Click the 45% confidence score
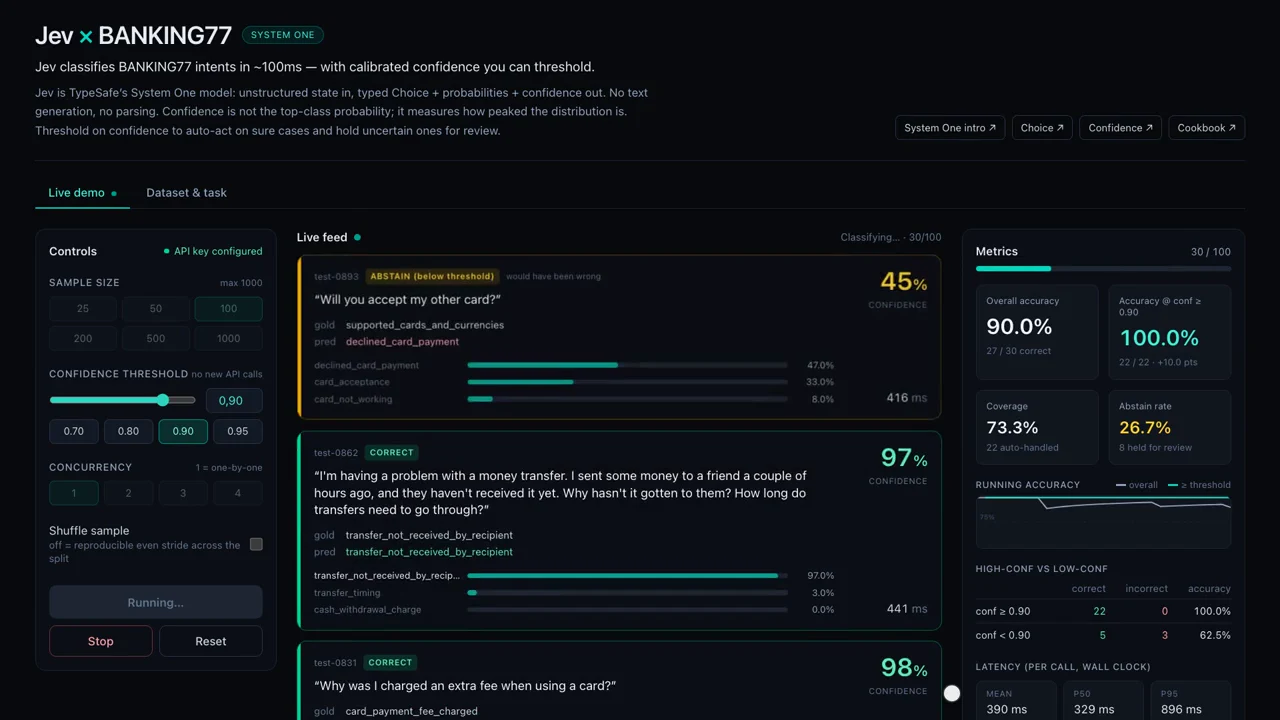Viewport: 1280px width, 720px height. [903, 284]
